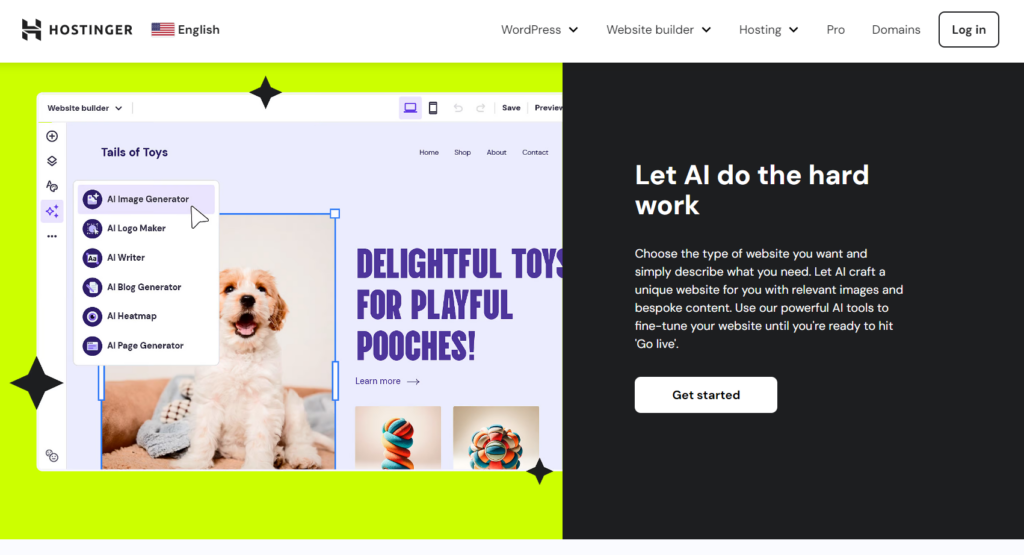This screenshot has width=1024, height=555.
Task: Expand the Hosting dropdown menu
Action: 769,29
